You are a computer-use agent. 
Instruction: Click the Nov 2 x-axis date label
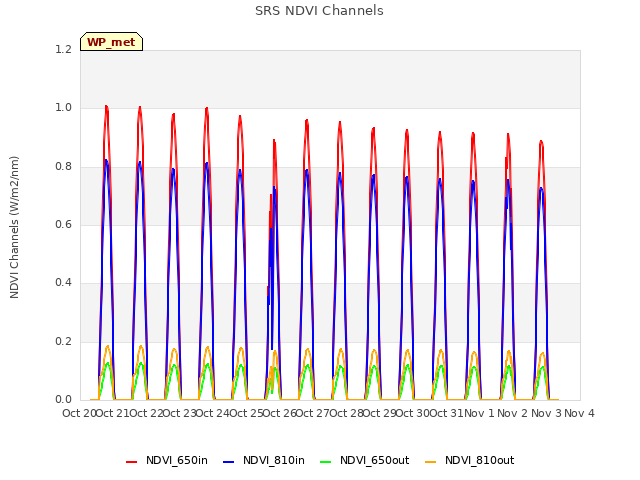coord(513,413)
